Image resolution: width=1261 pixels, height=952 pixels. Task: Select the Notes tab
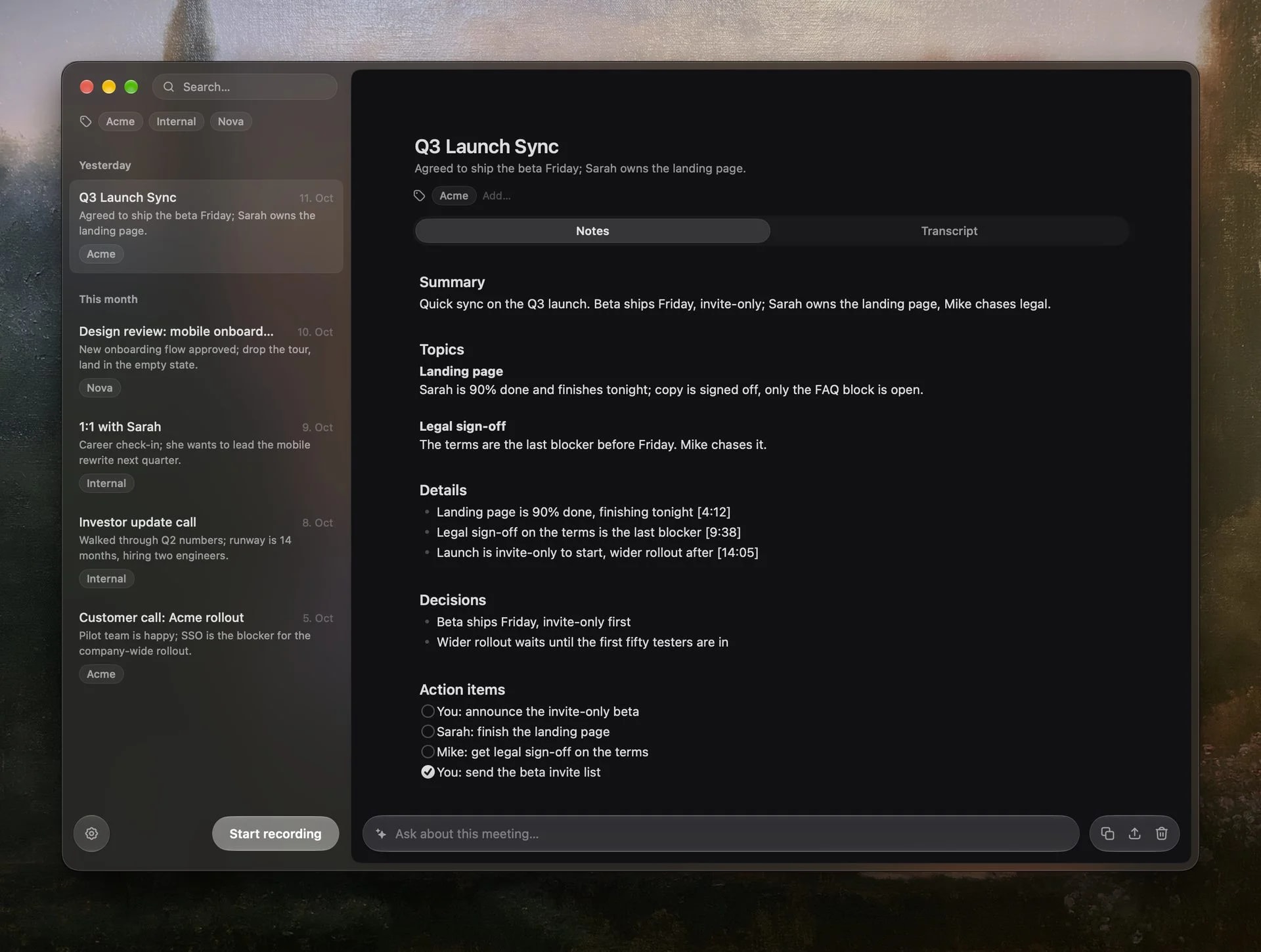pyautogui.click(x=592, y=230)
